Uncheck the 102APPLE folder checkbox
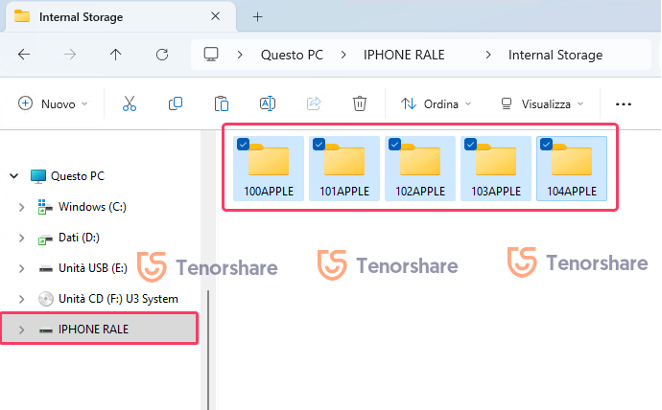 pos(395,145)
